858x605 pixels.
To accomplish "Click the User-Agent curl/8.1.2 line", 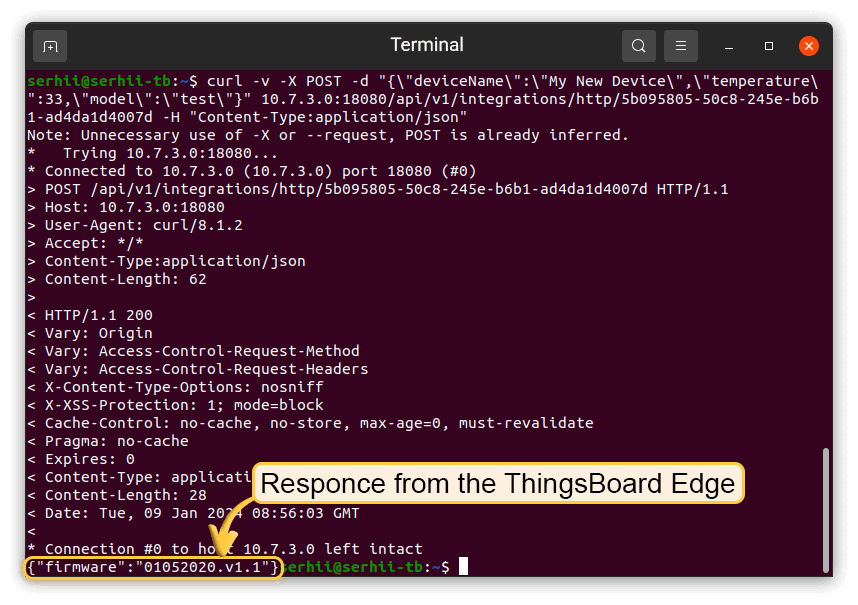I will click(143, 225).
